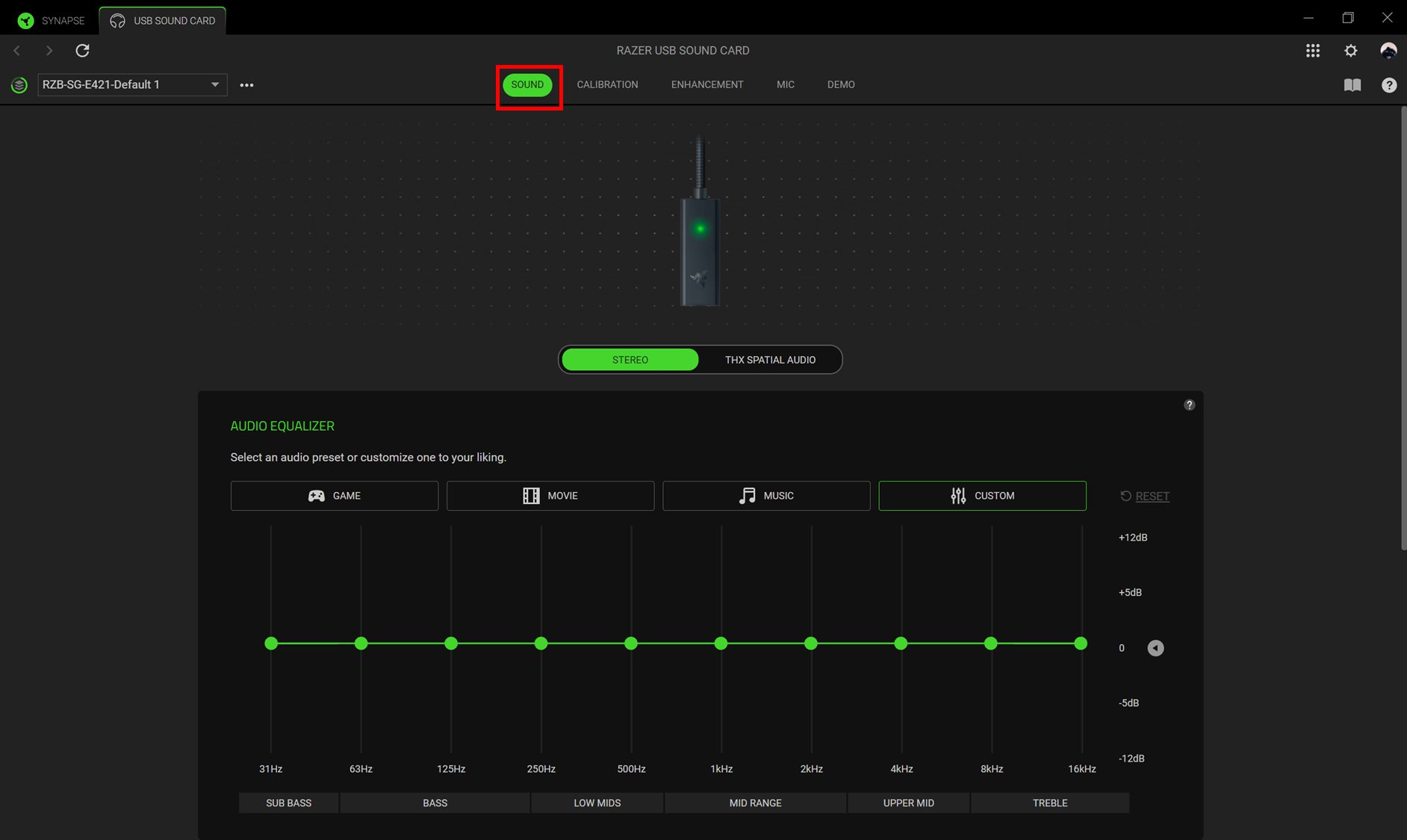Adjust the 31Hz sub bass slider handle
Image resolution: width=1407 pixels, height=840 pixels.
270,643
